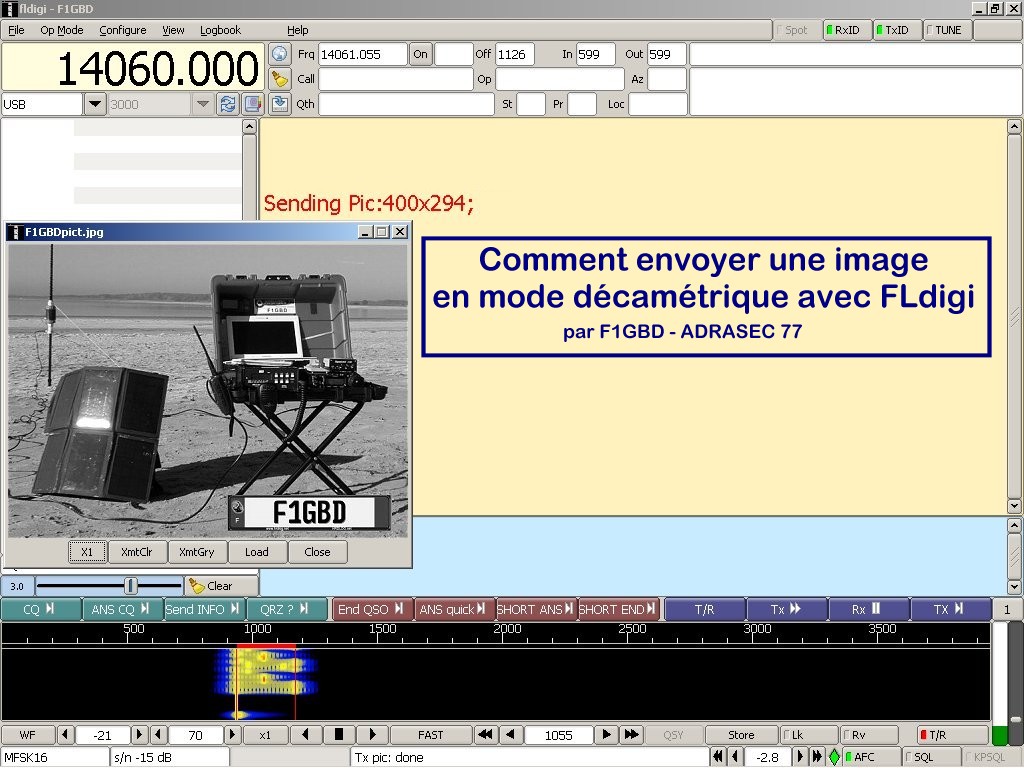Screen dimensions: 1024x768
Task: Increase waterfall upper level -21
Action: pyautogui.click(x=139, y=735)
